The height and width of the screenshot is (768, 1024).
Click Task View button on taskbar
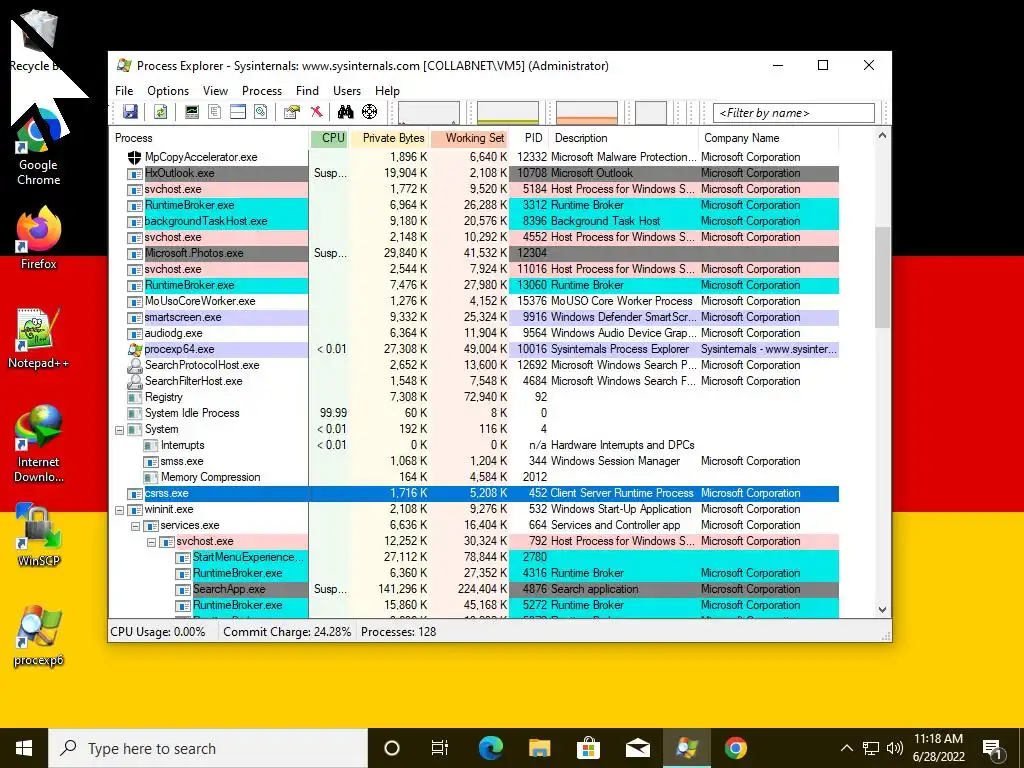[440, 748]
